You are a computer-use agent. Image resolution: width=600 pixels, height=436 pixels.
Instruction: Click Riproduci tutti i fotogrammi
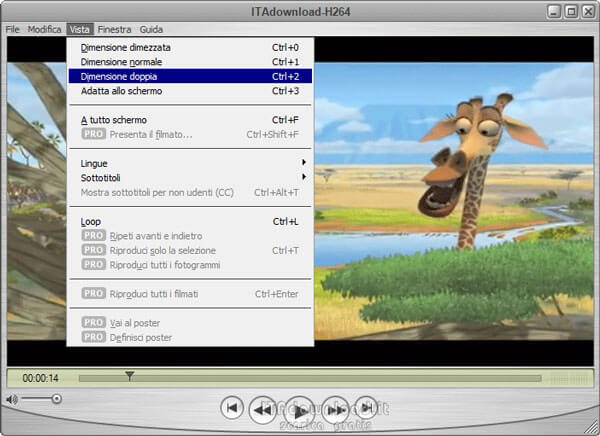coord(190,265)
